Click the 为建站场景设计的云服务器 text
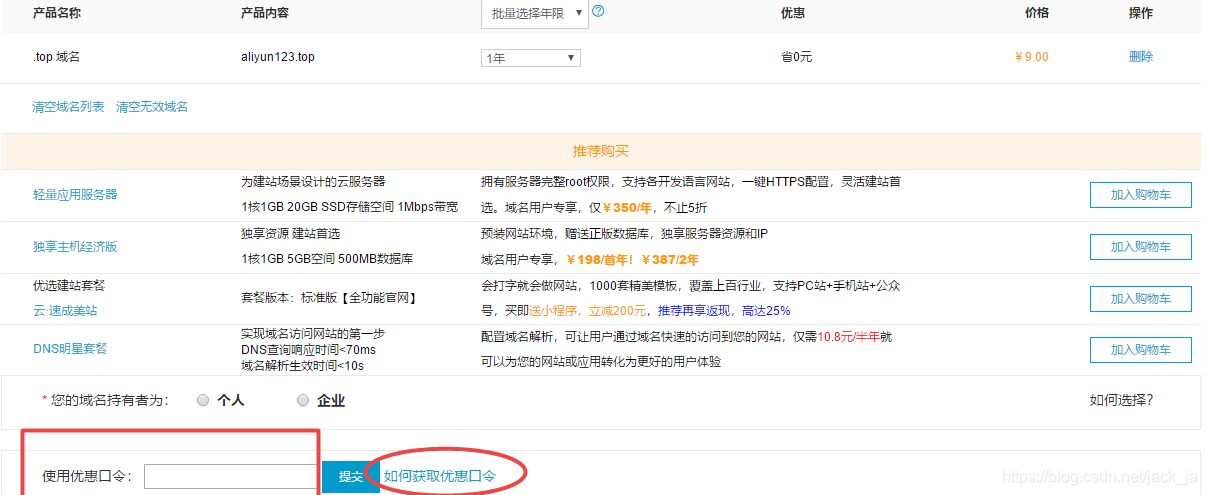The height and width of the screenshot is (495, 1207). pos(313,182)
